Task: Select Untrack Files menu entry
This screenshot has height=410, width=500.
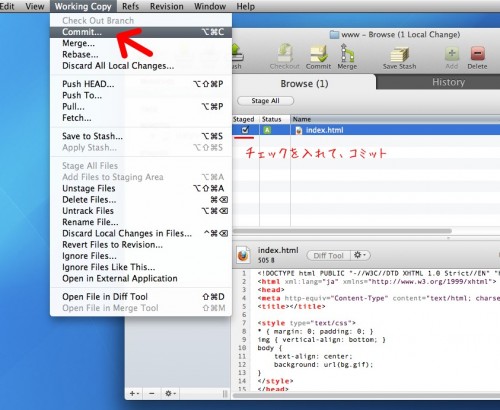Action: (141, 211)
